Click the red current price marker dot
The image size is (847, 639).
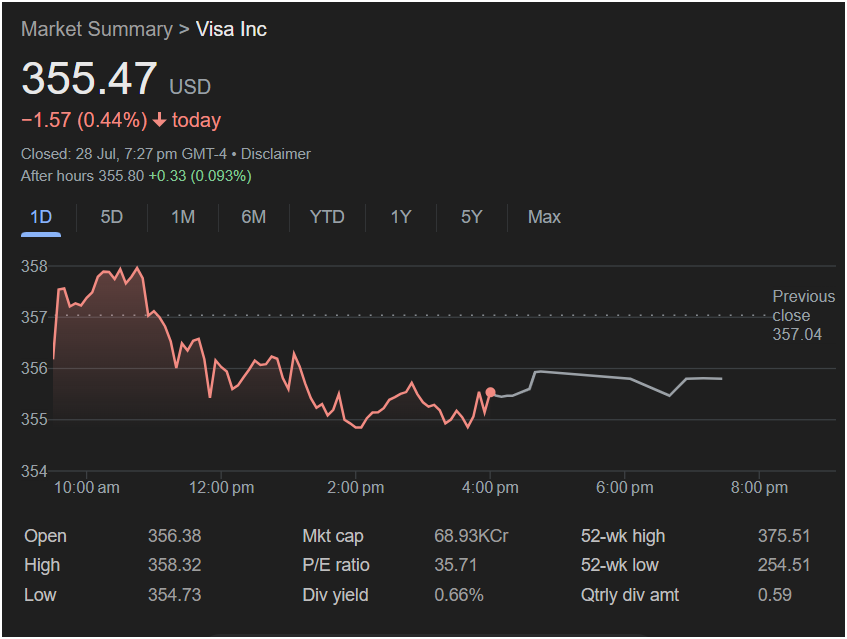coord(490,392)
